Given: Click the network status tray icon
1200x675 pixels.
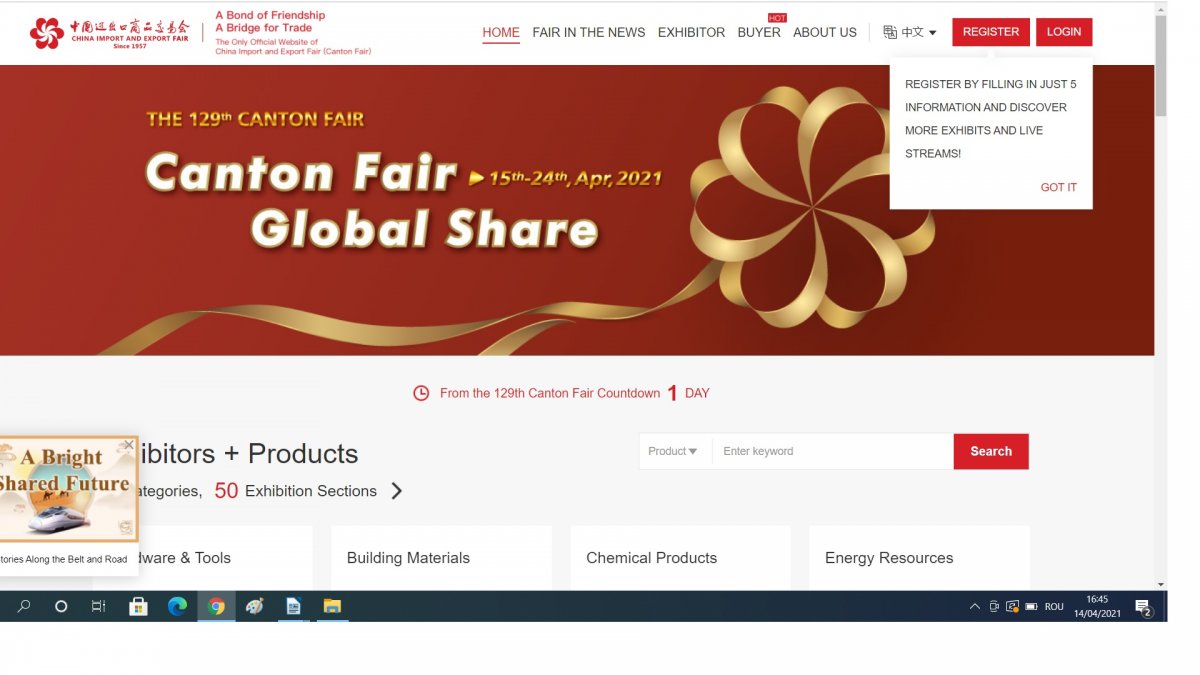Looking at the screenshot, I should coord(1012,607).
